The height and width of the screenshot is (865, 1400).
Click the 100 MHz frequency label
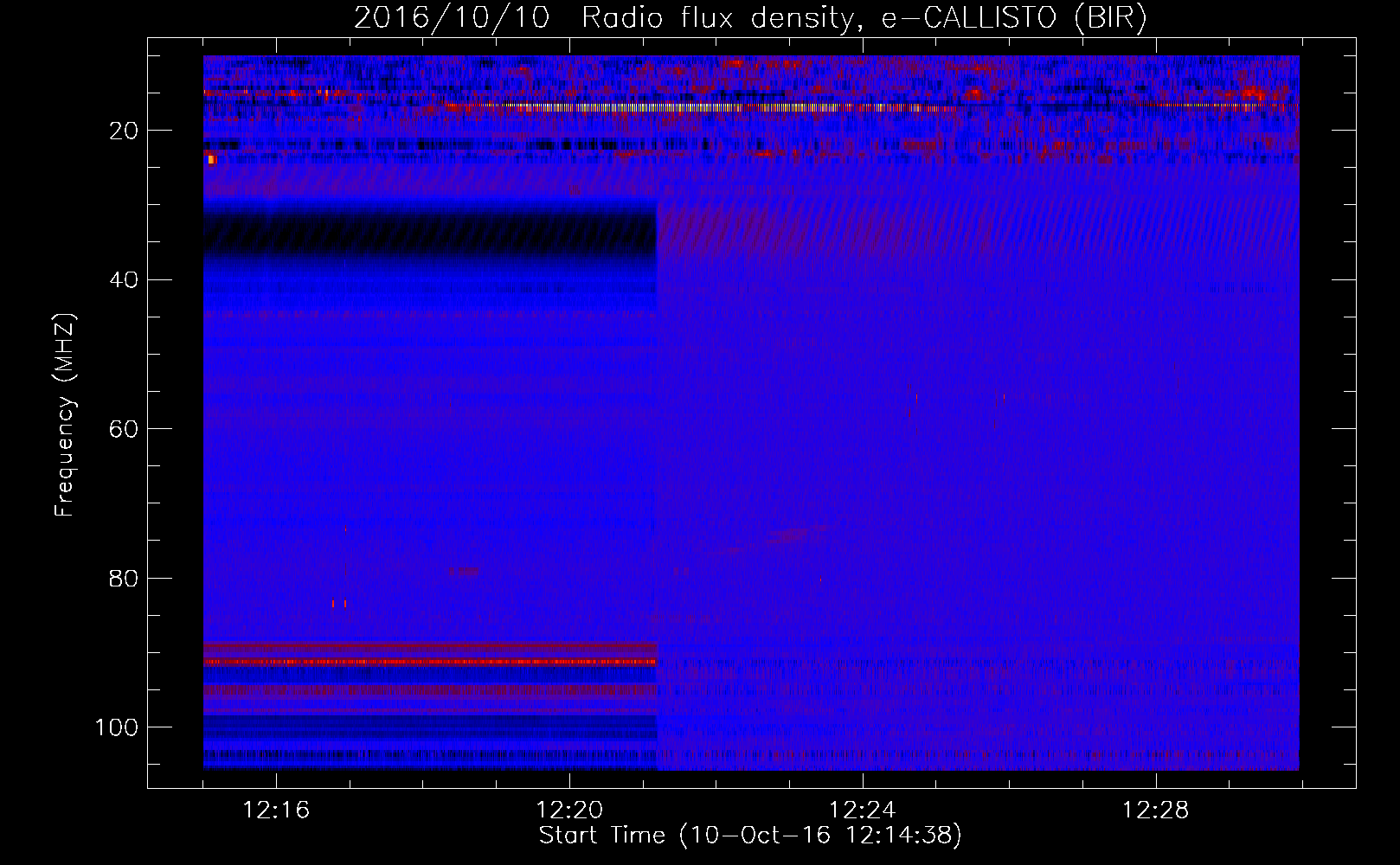pos(117,727)
